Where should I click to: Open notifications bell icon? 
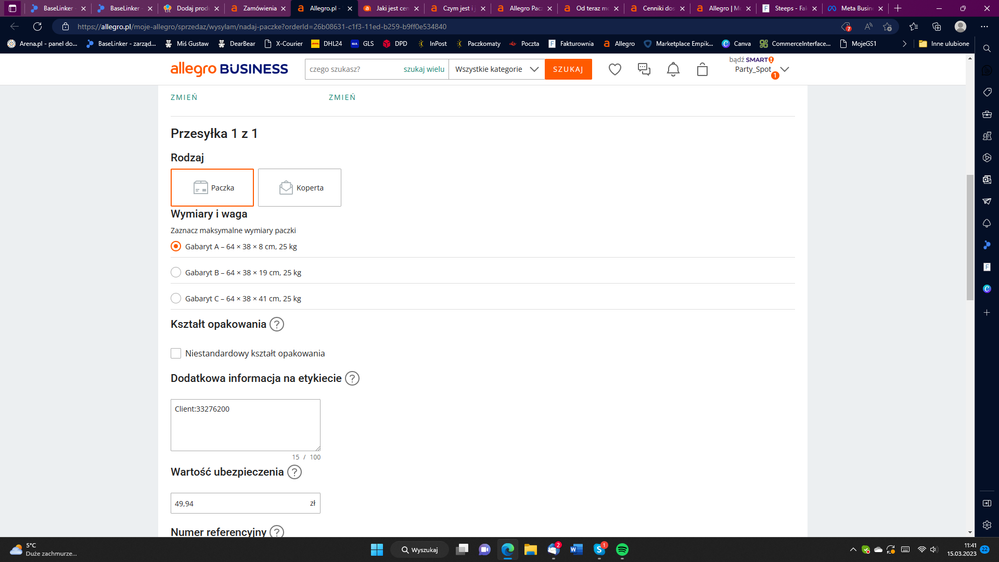tap(673, 69)
